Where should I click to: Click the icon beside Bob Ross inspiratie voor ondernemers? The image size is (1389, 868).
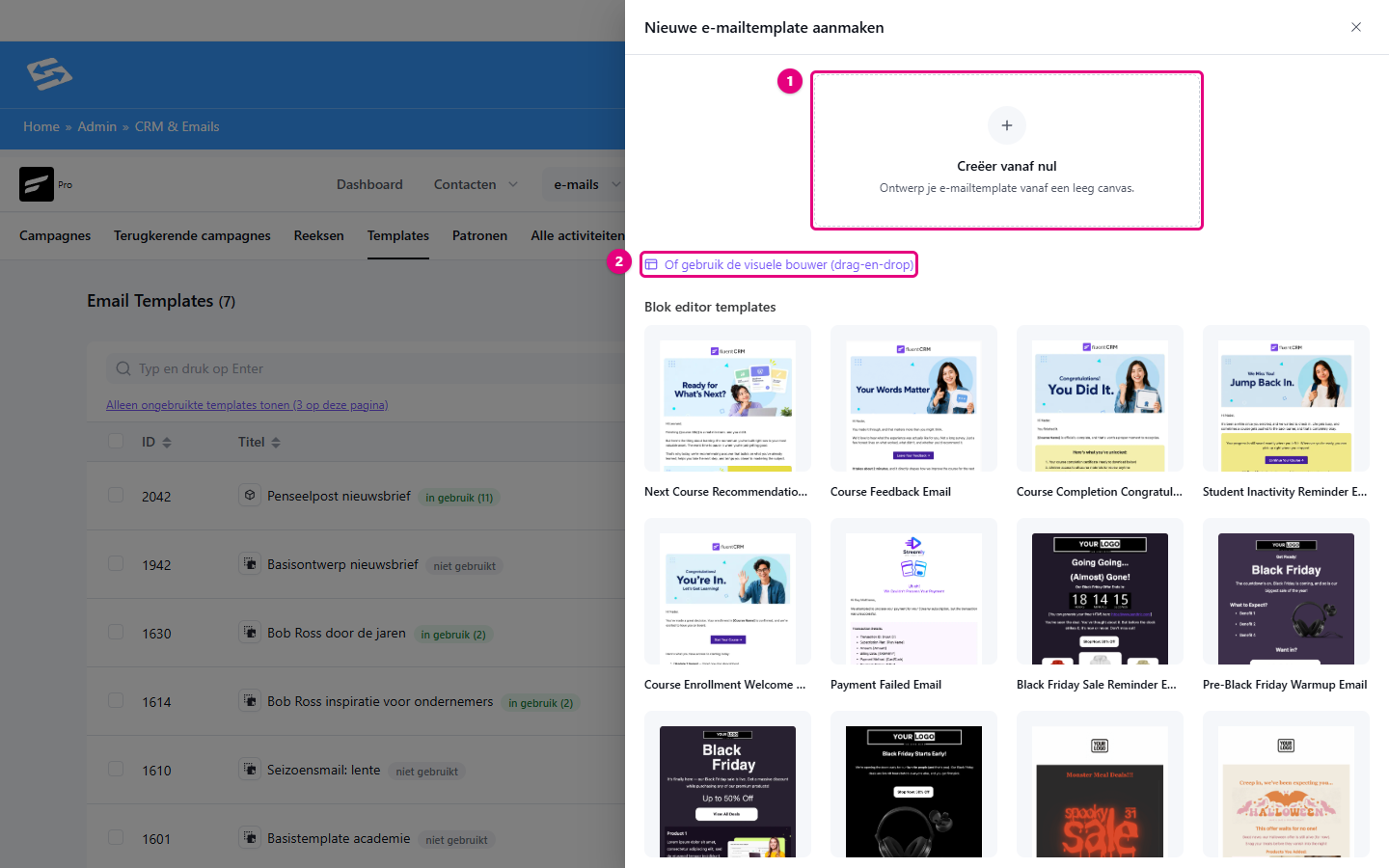(250, 700)
